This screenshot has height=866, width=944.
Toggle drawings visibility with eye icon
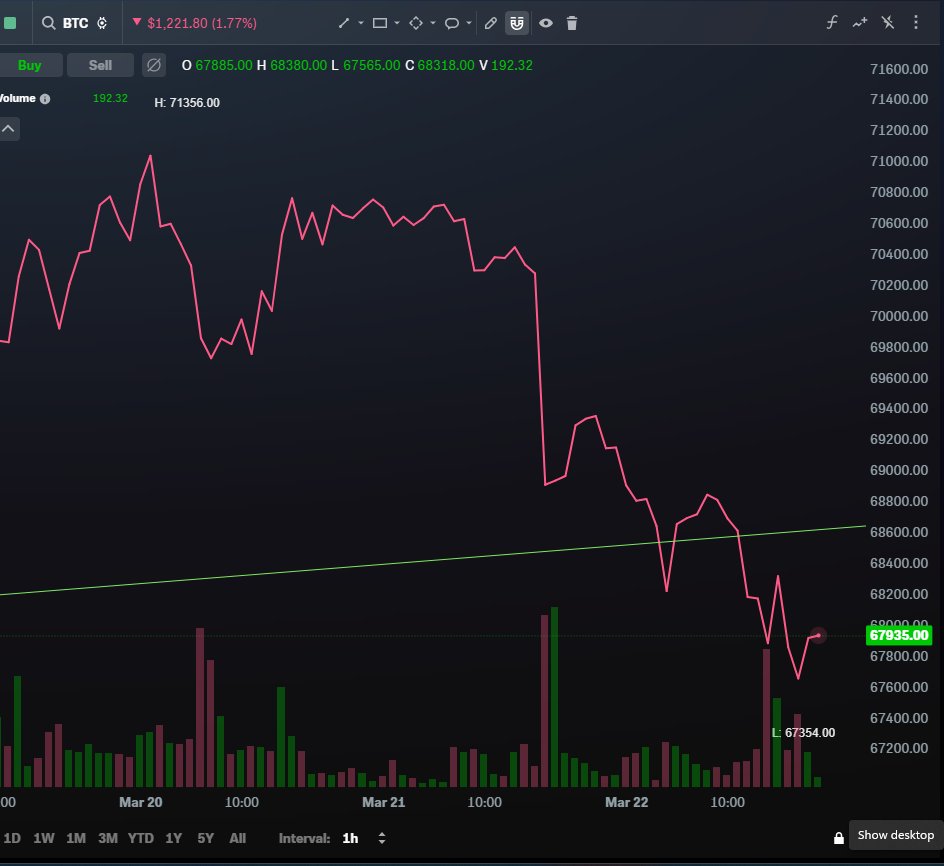[x=546, y=23]
